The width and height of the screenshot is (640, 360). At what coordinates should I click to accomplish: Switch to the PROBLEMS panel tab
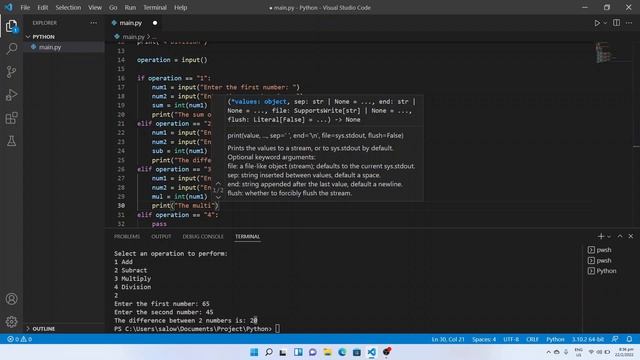[x=127, y=236]
